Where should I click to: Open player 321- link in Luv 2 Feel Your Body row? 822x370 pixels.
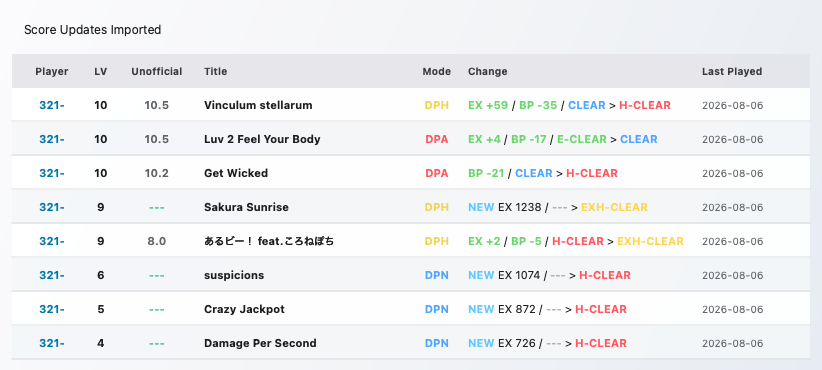pyautogui.click(x=52, y=139)
